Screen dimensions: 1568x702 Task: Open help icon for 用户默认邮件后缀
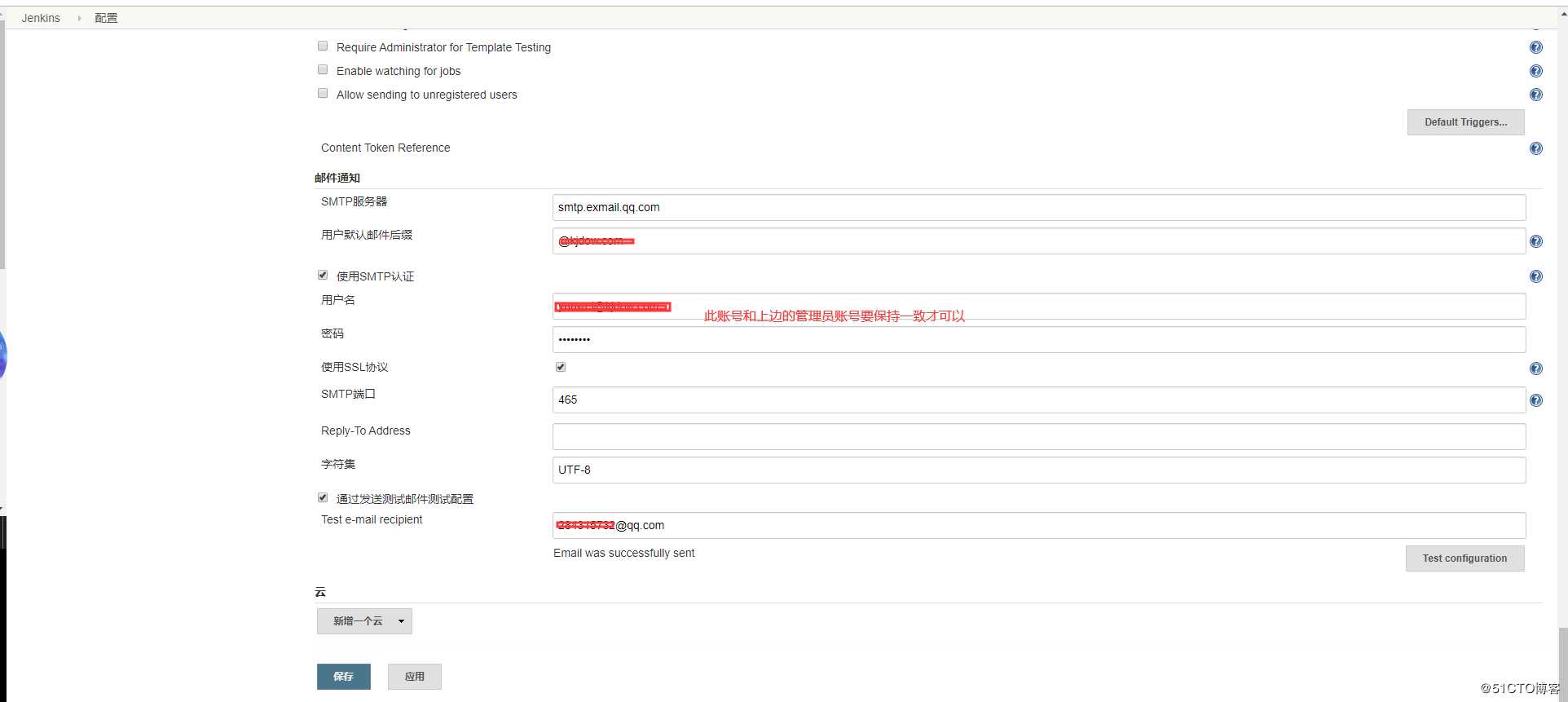point(1536,241)
